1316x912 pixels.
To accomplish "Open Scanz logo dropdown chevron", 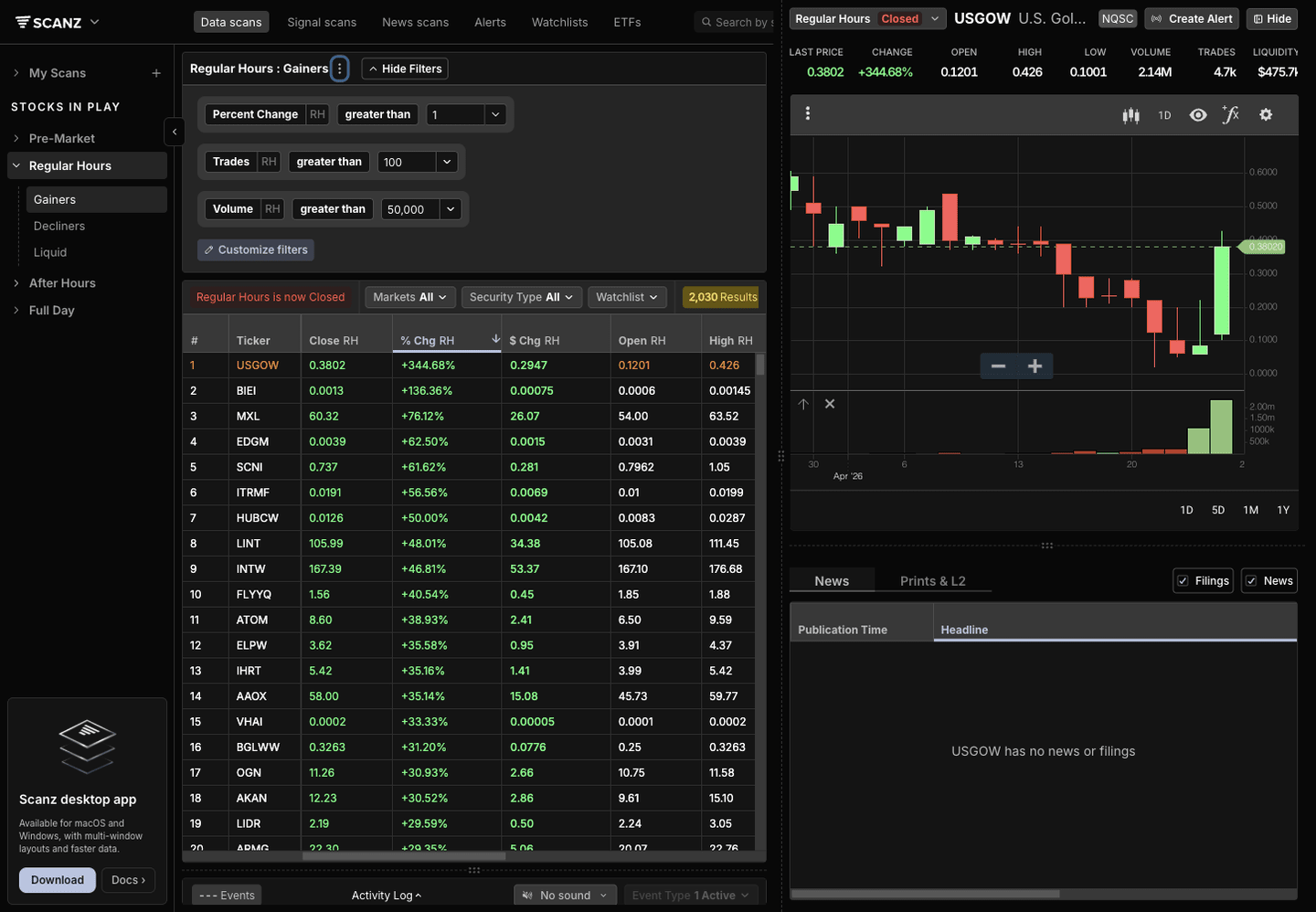I will (x=94, y=22).
